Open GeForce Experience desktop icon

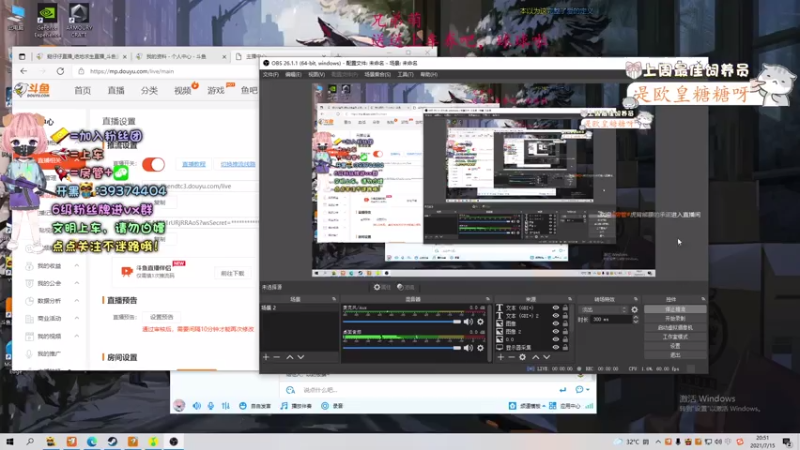coord(47,20)
